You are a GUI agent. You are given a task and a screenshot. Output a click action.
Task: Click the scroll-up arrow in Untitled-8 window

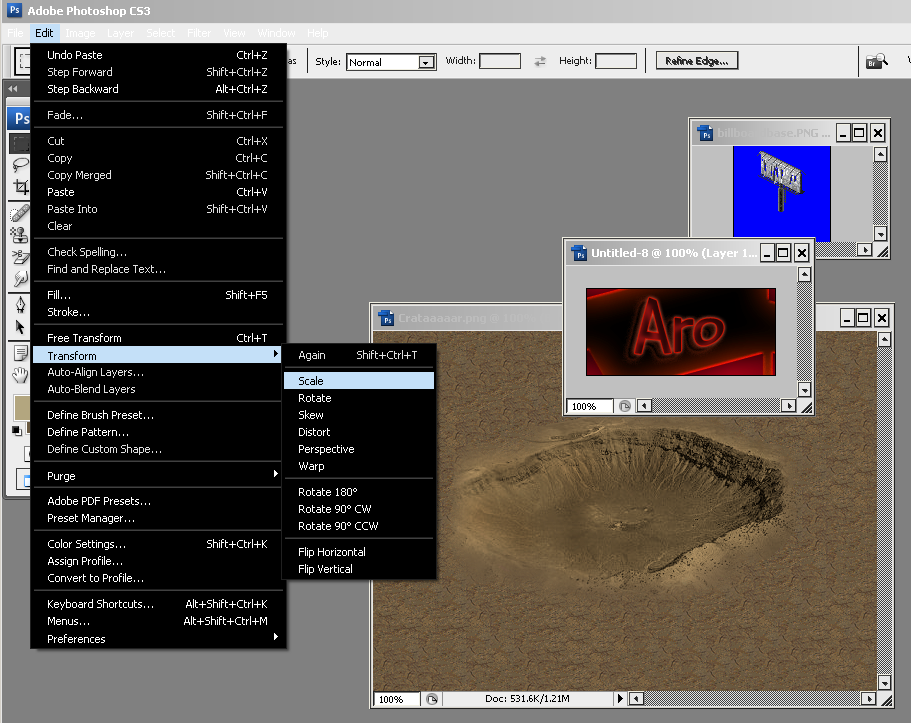click(804, 274)
